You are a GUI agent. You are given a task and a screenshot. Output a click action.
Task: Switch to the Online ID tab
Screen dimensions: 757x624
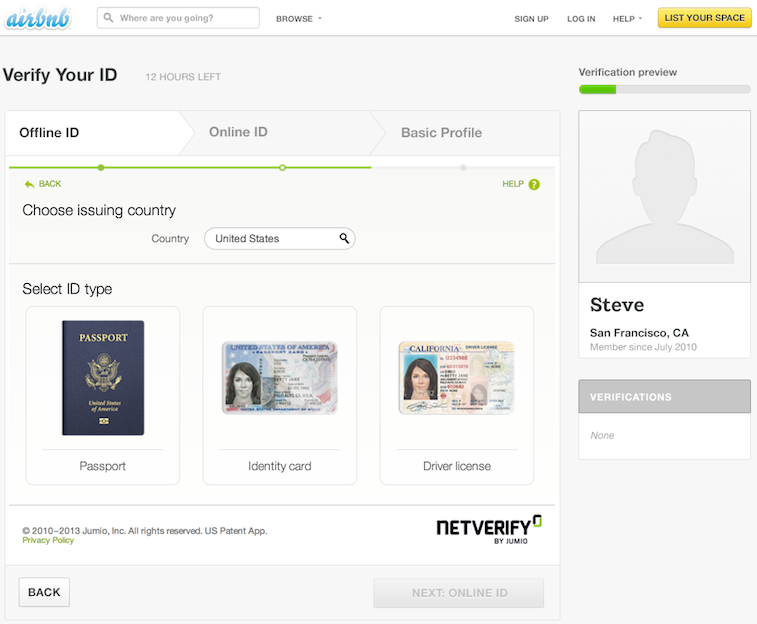pyautogui.click(x=238, y=132)
